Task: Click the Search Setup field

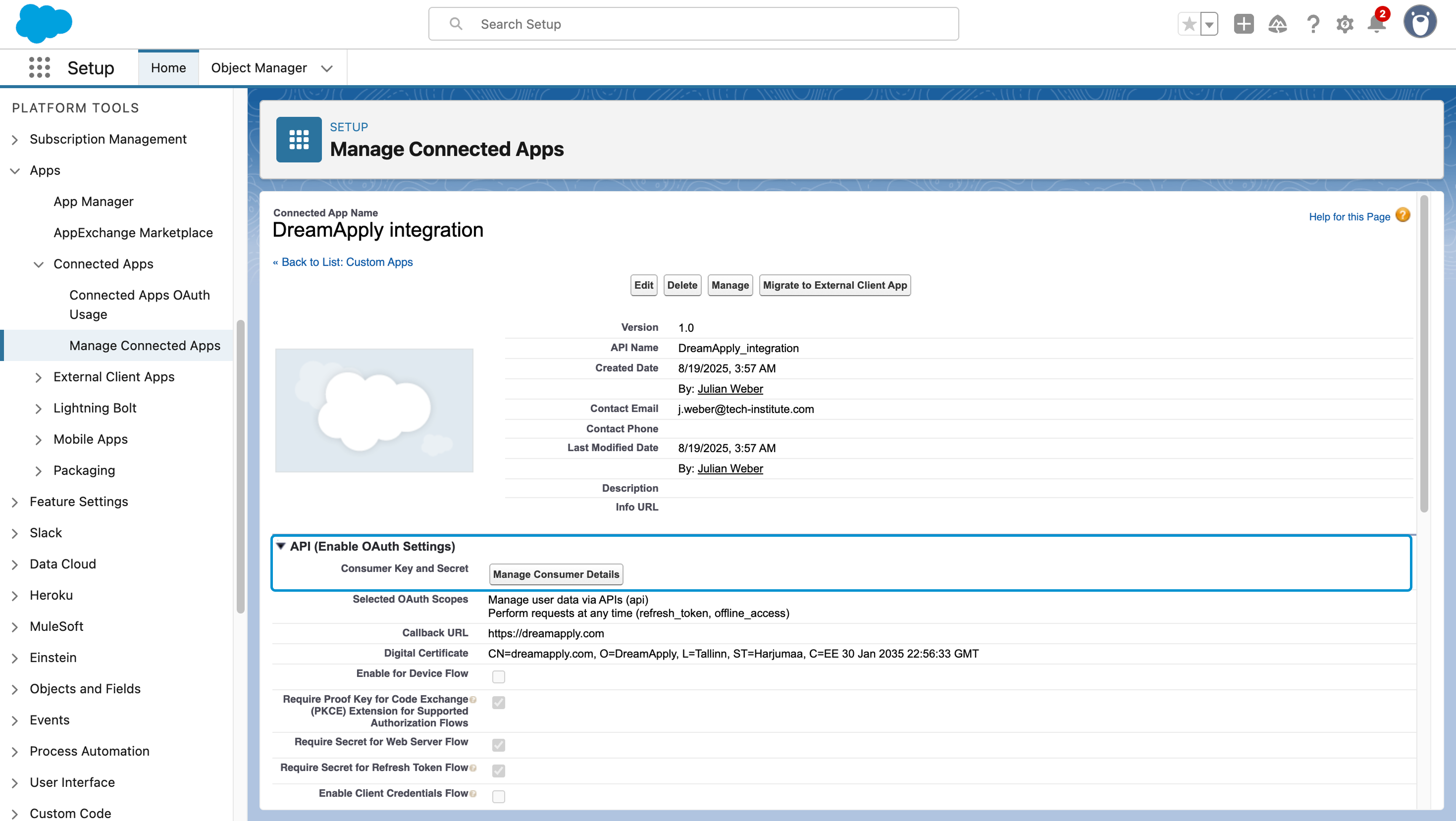Action: [693, 24]
